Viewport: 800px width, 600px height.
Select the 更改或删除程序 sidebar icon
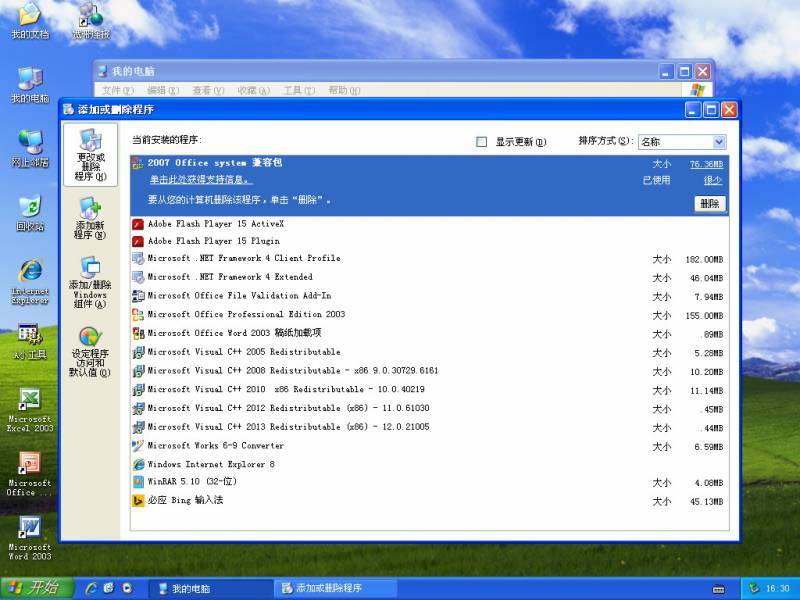point(90,155)
